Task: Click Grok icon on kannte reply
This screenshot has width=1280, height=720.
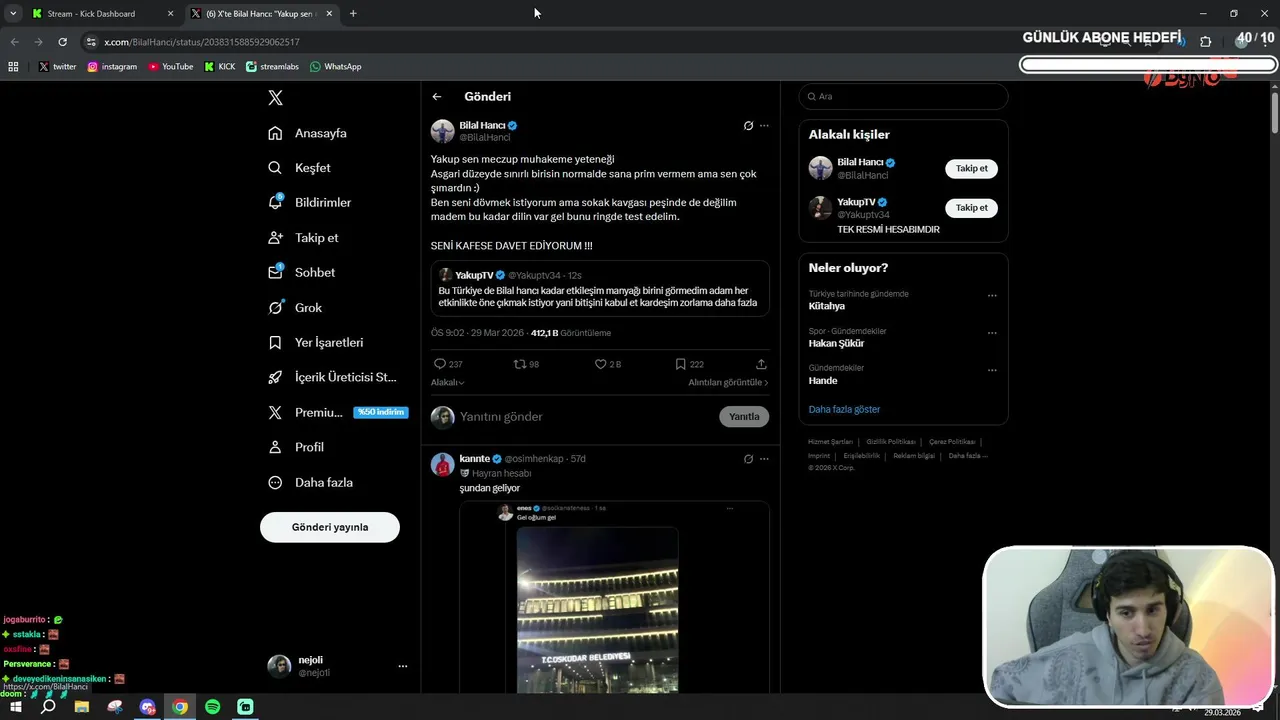Action: (x=748, y=459)
